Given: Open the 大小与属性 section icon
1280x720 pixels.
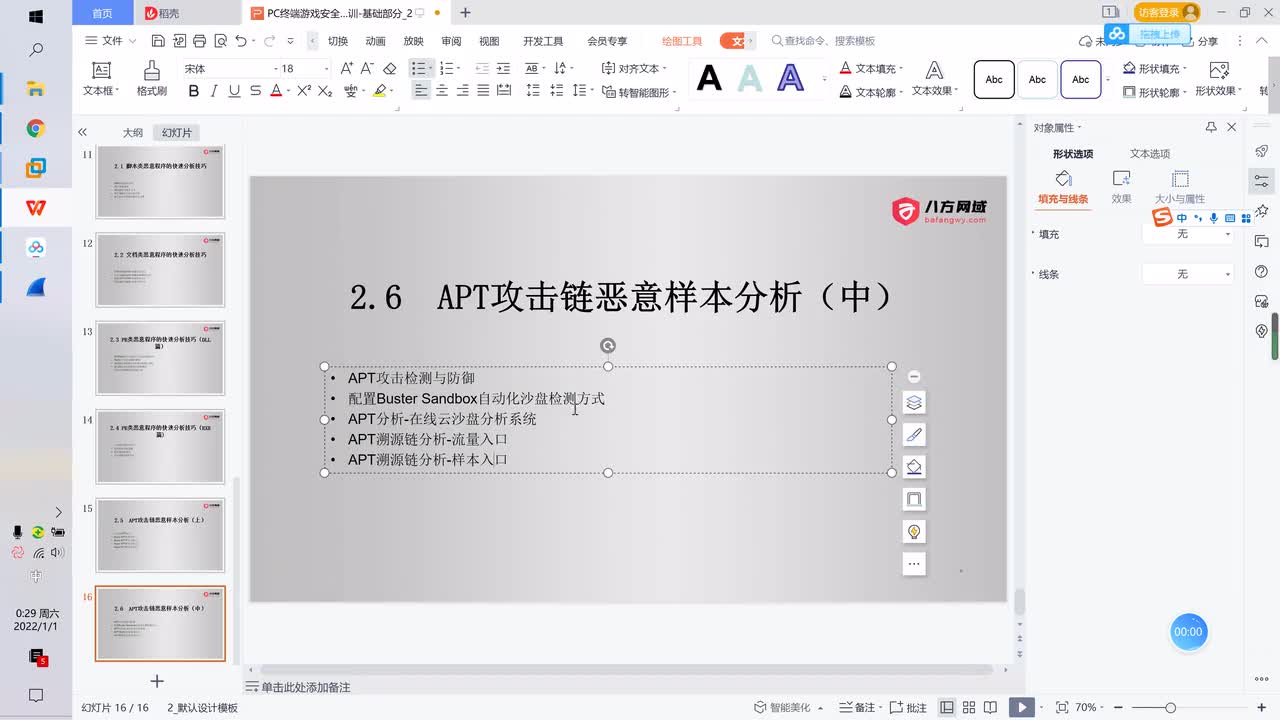Looking at the screenshot, I should (x=1180, y=186).
